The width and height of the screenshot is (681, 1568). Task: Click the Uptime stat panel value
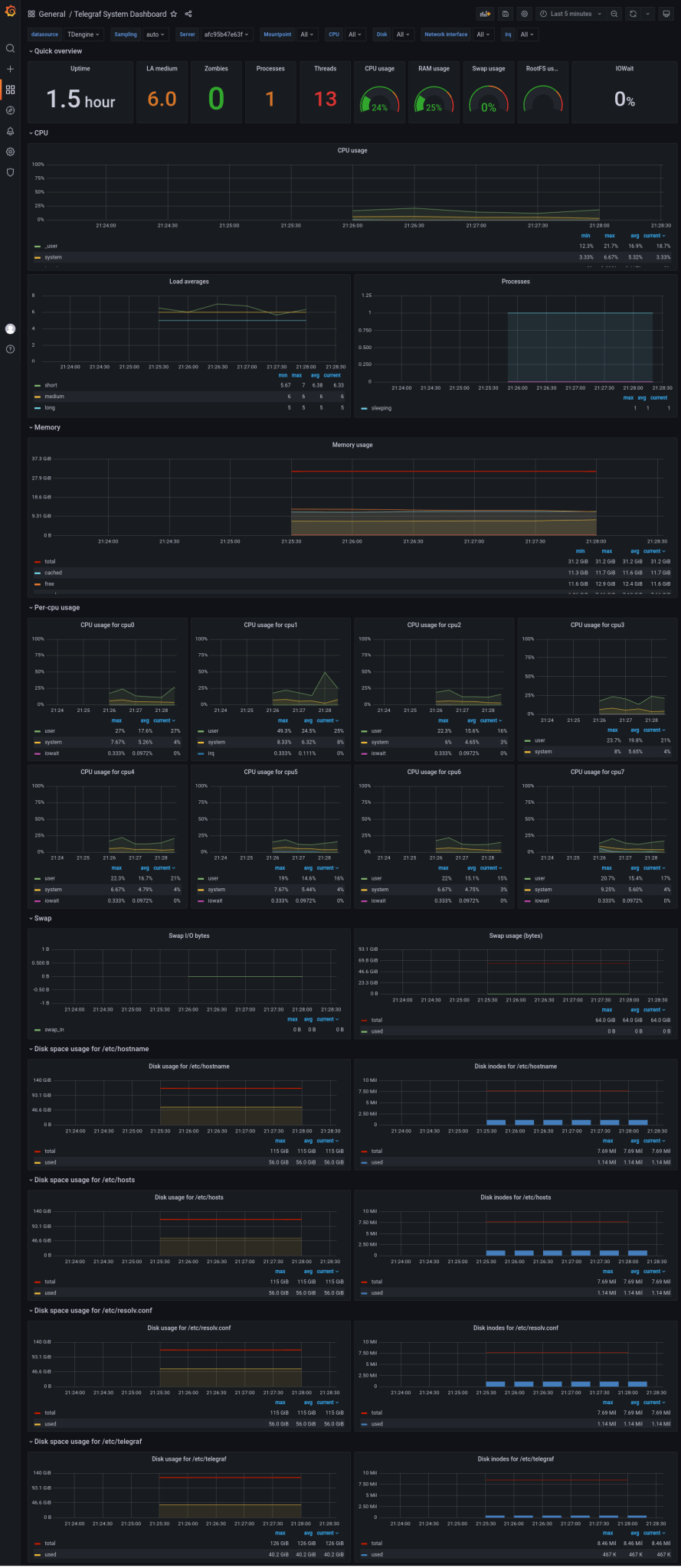pos(80,99)
